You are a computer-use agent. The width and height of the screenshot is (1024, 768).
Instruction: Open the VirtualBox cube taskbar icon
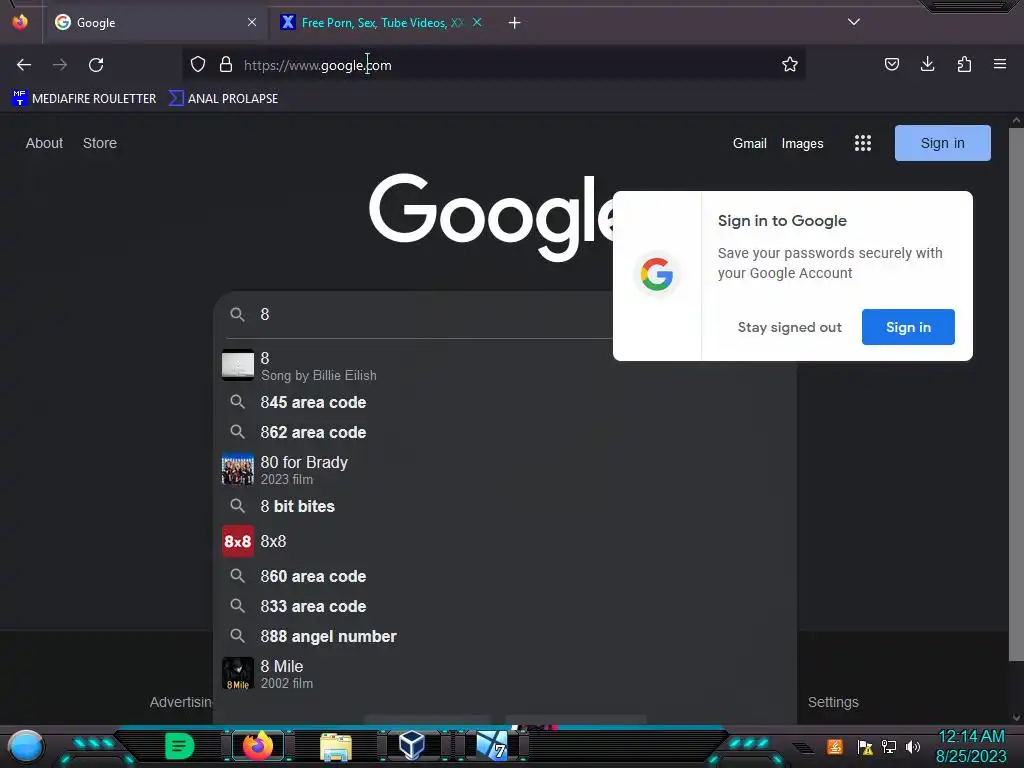click(x=412, y=745)
